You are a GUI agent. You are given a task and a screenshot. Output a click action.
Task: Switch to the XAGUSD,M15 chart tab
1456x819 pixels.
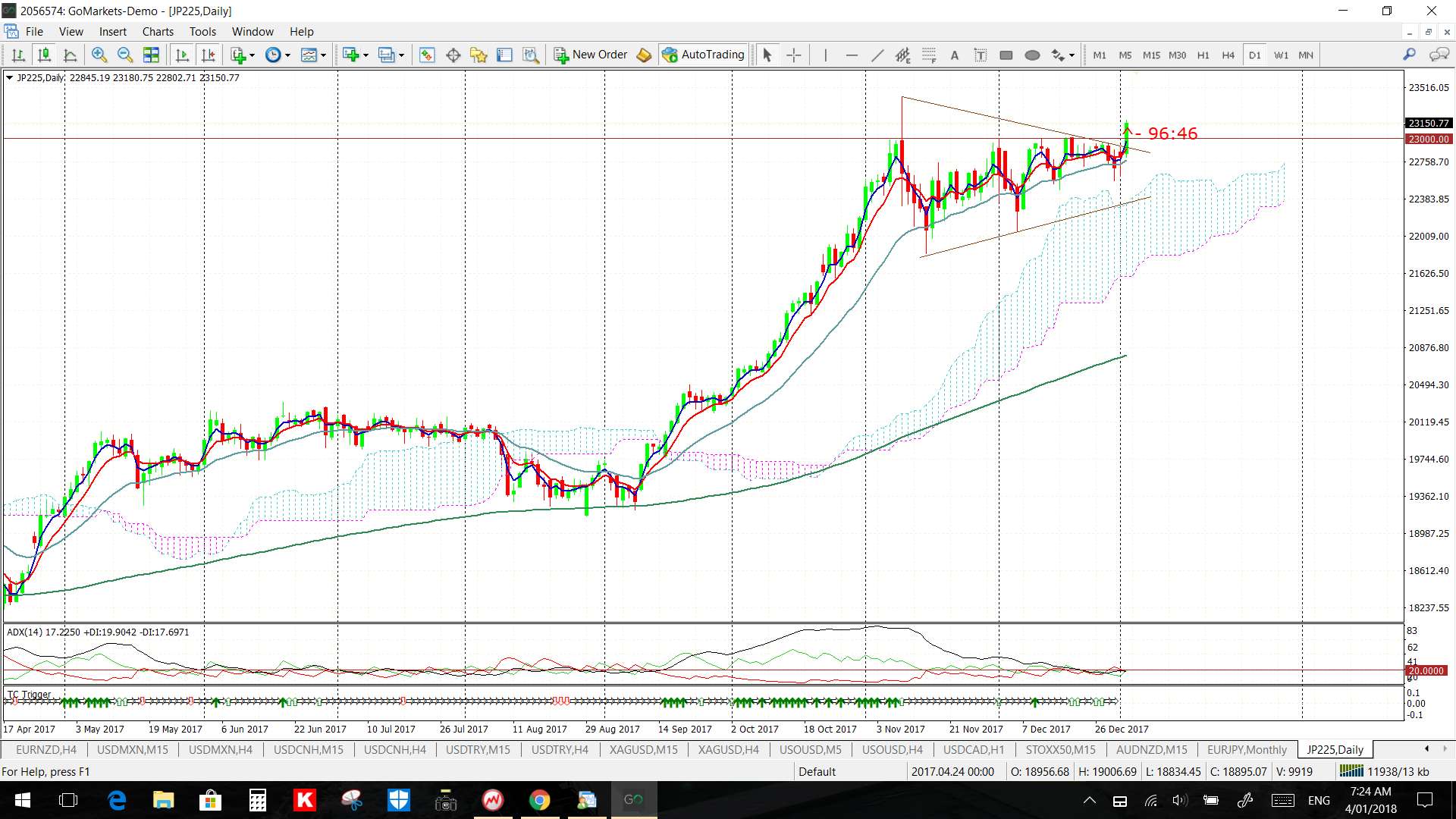pos(644,749)
